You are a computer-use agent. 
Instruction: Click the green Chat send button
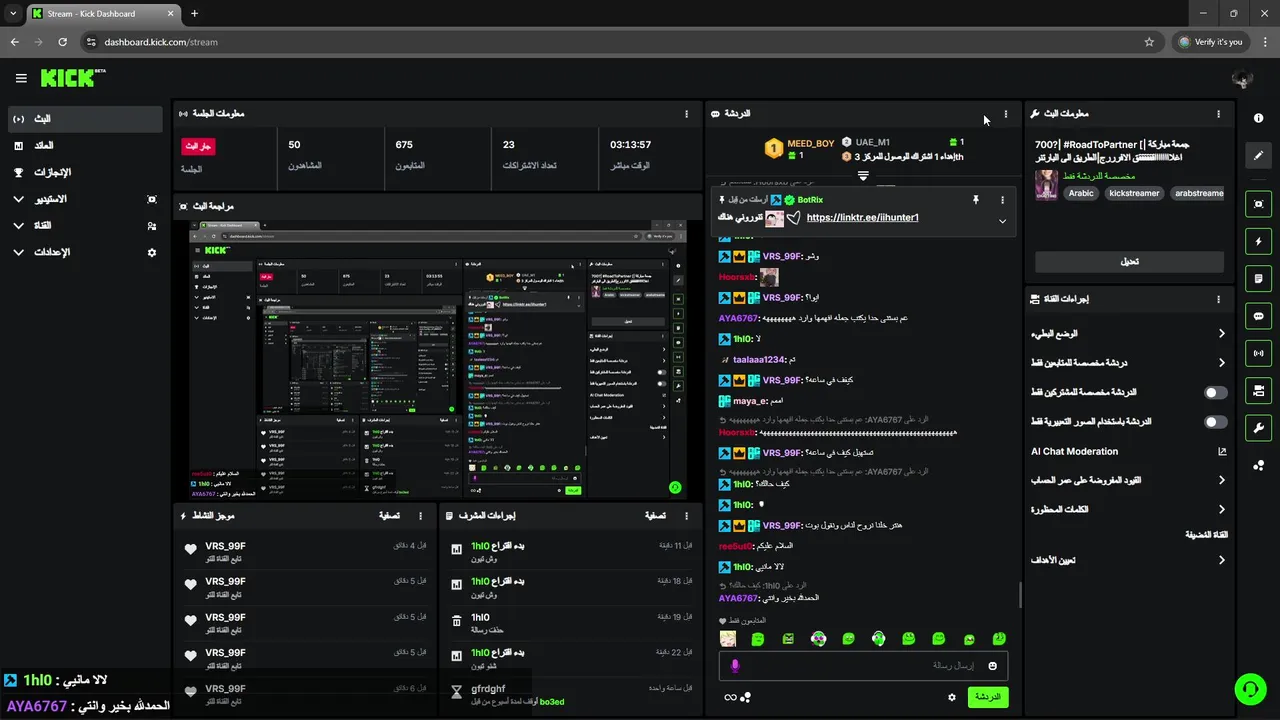(x=987, y=697)
